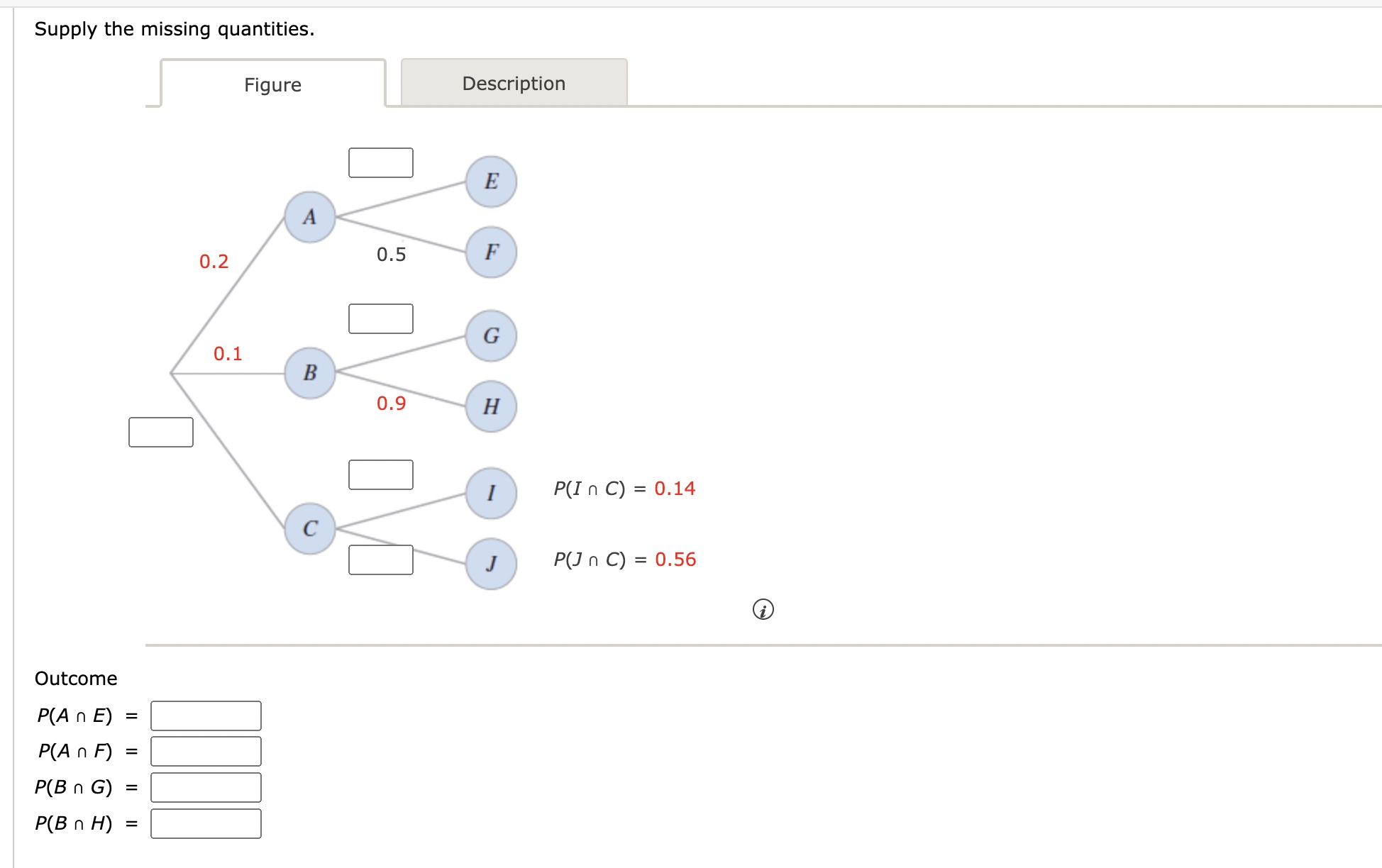Select the Figure tab
Viewport: 1382px width, 868px height.
[272, 84]
